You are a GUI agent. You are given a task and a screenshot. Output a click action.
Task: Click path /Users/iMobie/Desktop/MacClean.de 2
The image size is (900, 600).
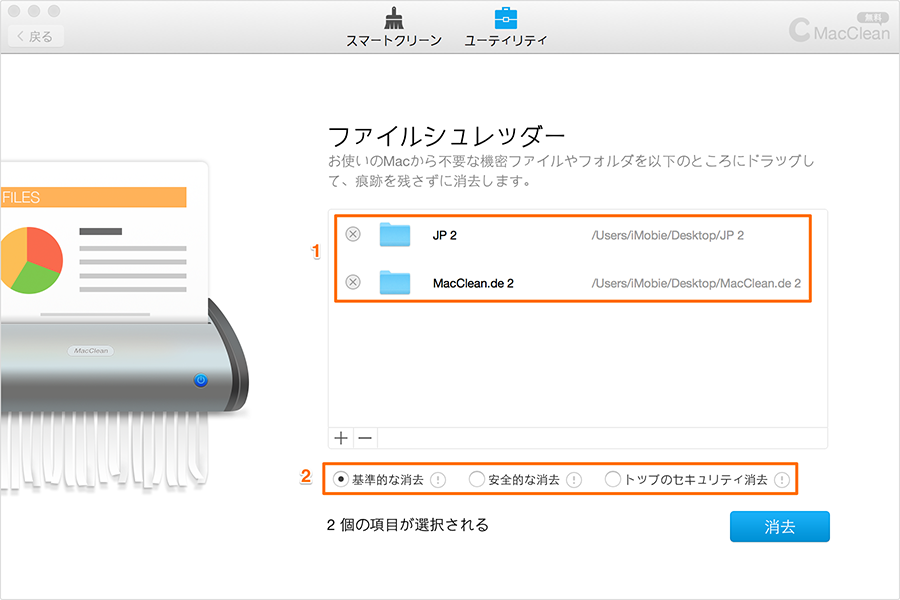(696, 283)
